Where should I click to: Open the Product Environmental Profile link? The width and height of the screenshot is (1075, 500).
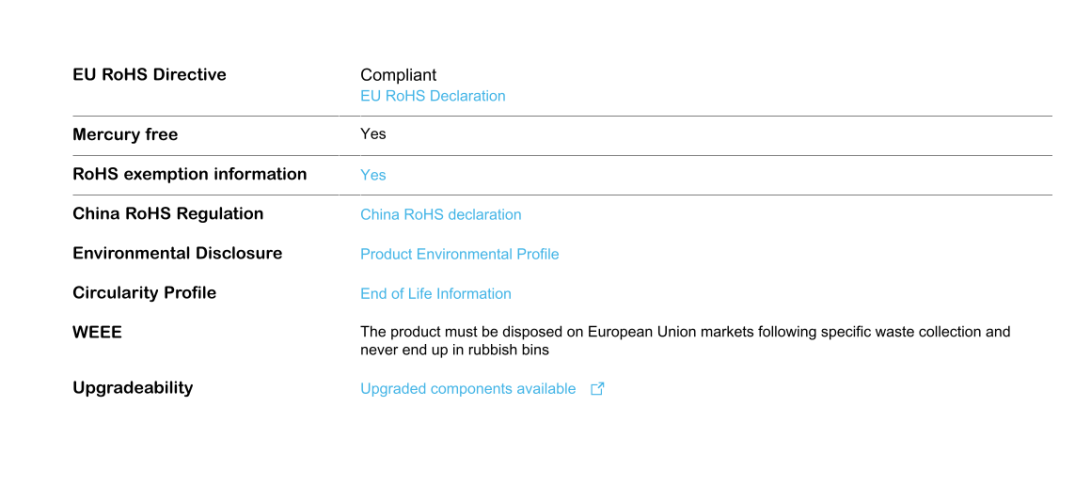459,254
